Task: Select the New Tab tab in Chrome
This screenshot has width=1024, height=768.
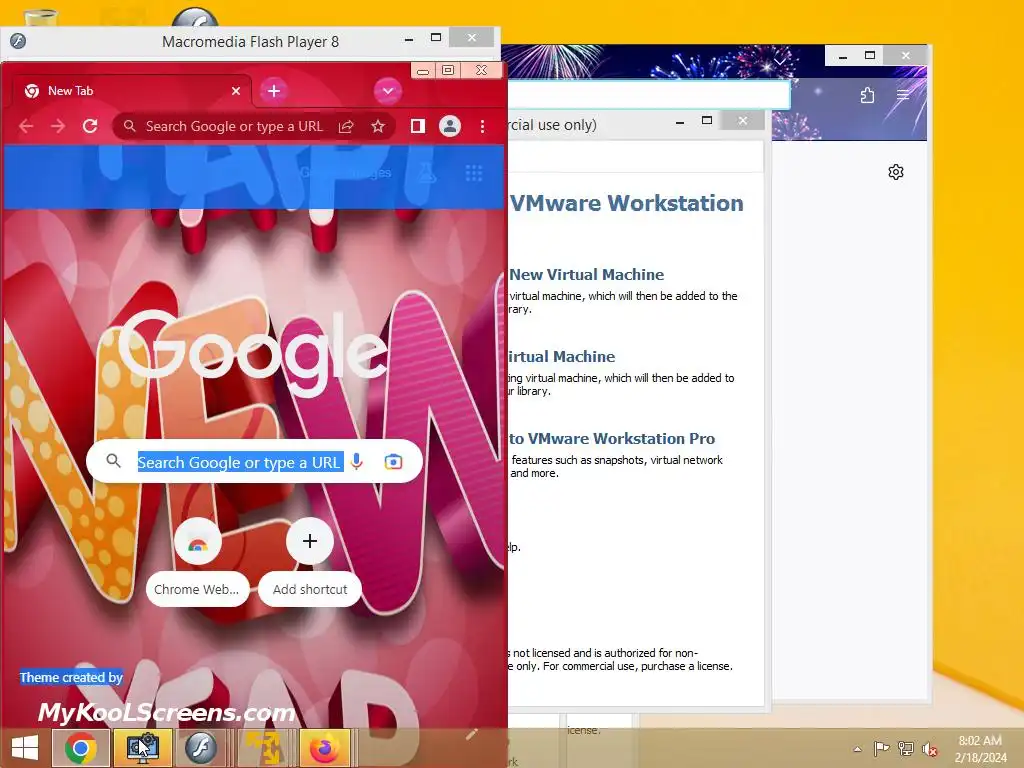Action: coord(131,91)
